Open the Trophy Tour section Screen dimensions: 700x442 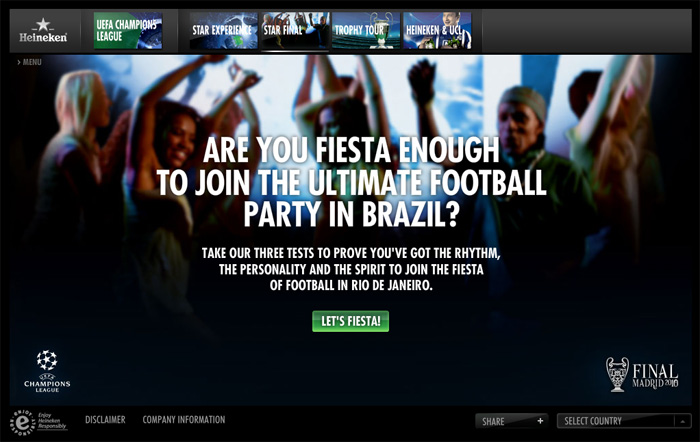[366, 30]
